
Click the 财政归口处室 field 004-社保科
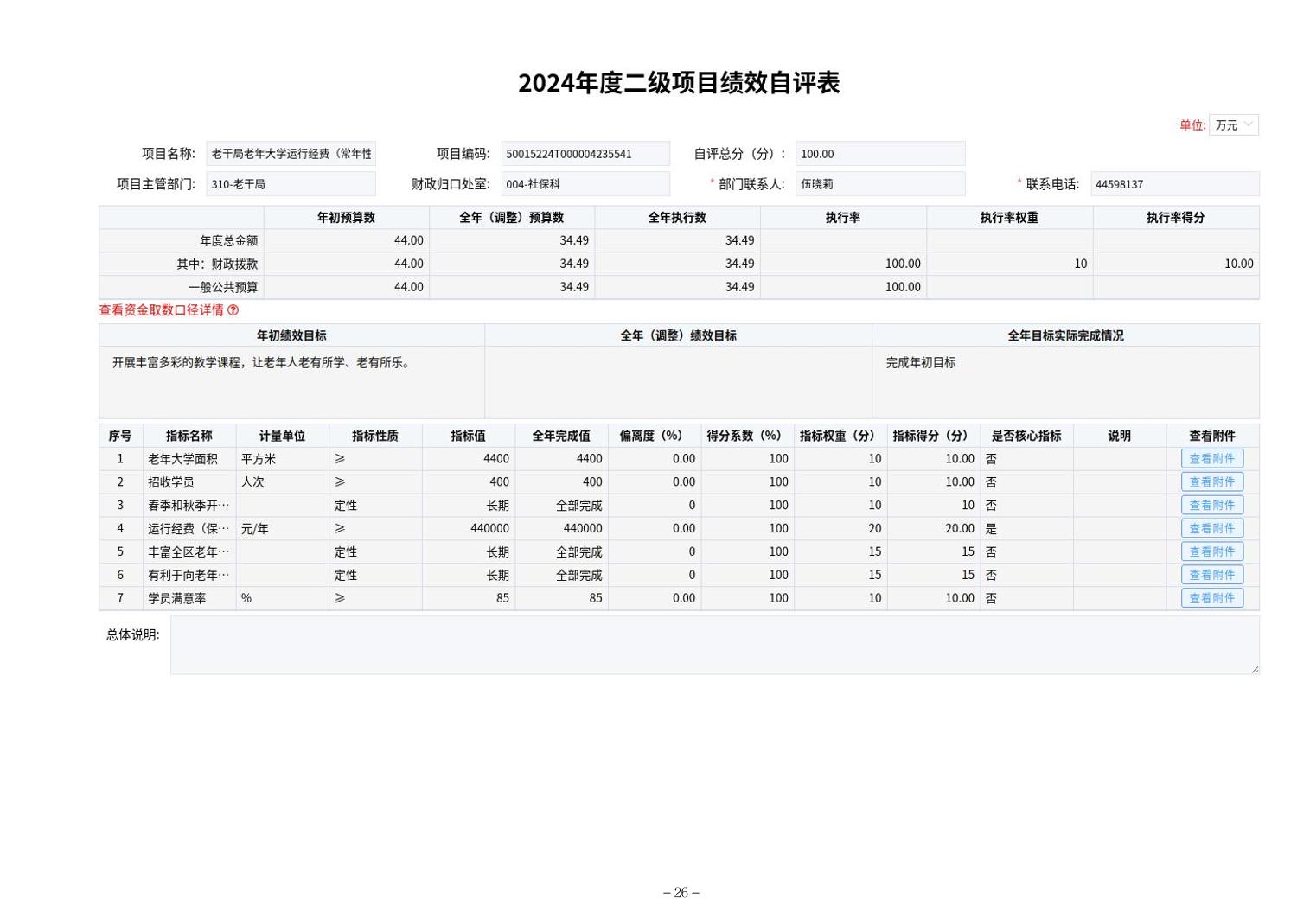(585, 184)
